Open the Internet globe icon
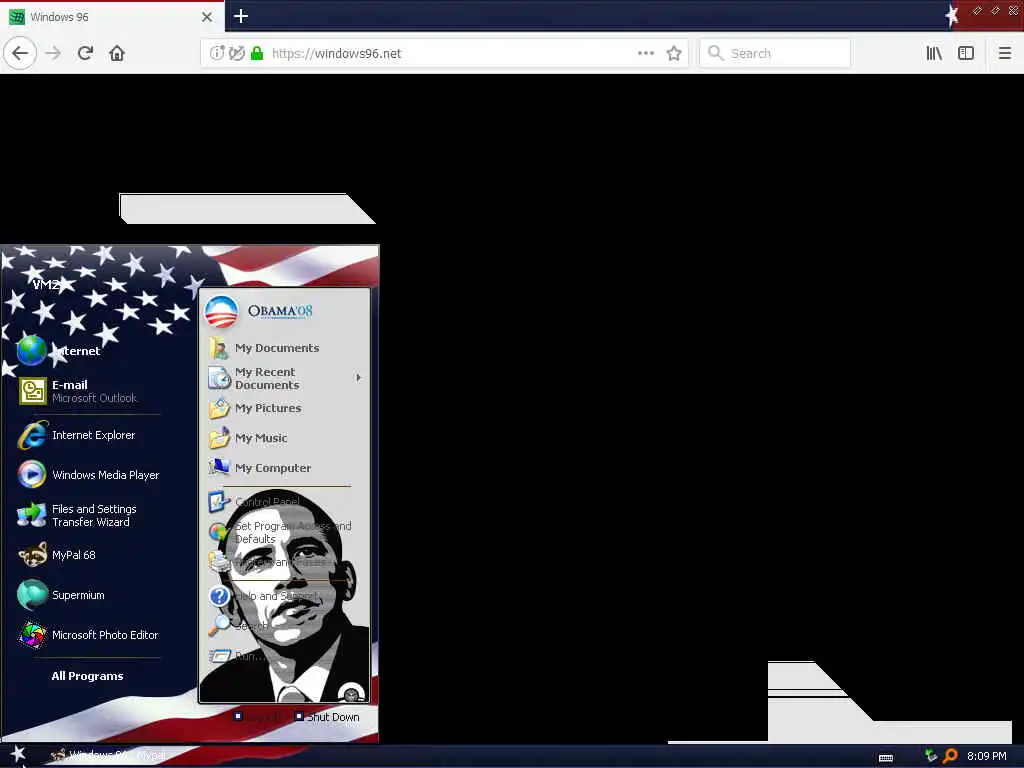 pyautogui.click(x=31, y=351)
